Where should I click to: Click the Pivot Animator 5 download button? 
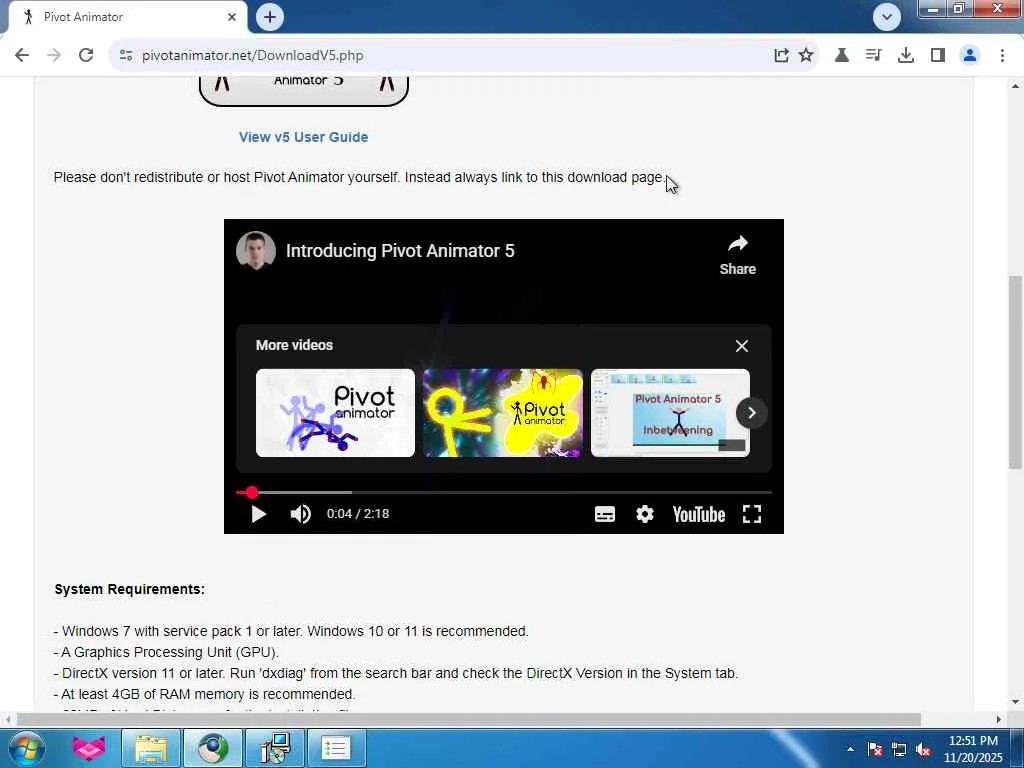coord(304,90)
